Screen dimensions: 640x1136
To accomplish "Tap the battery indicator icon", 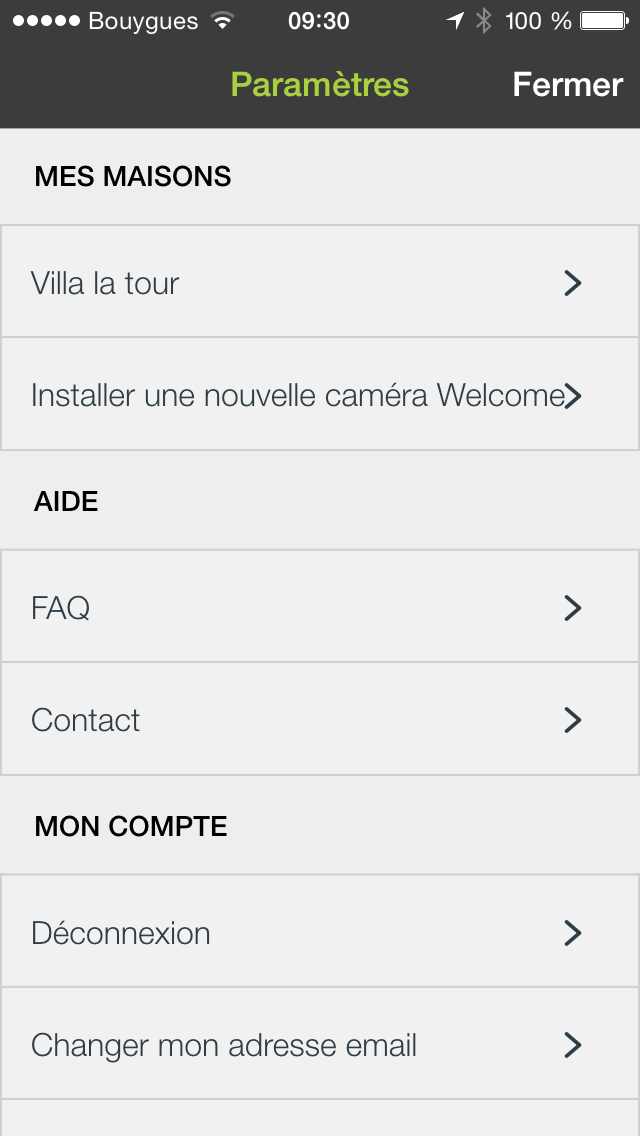I will 604,21.
